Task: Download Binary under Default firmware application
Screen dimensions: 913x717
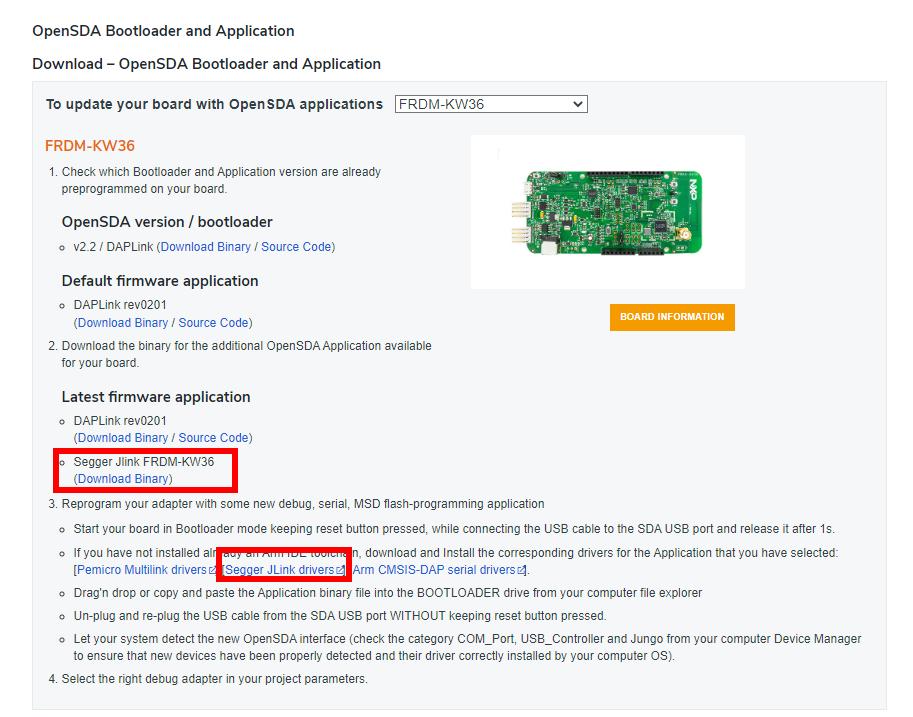Action: tap(123, 323)
